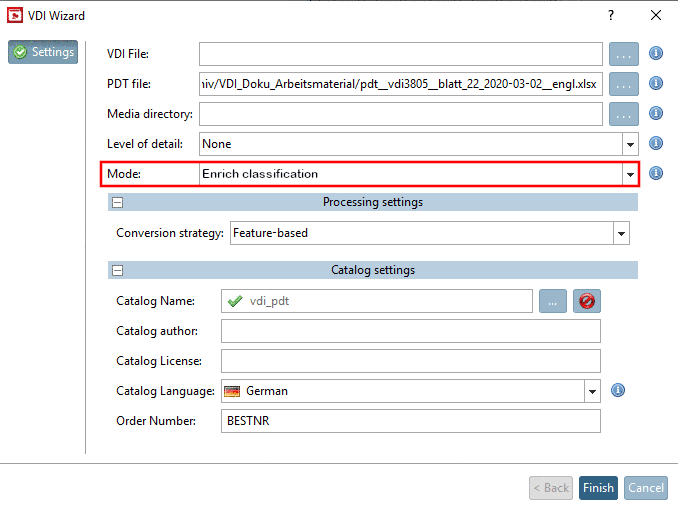The height and width of the screenshot is (510, 678).
Task: Browse for the VDI File
Action: (624, 54)
